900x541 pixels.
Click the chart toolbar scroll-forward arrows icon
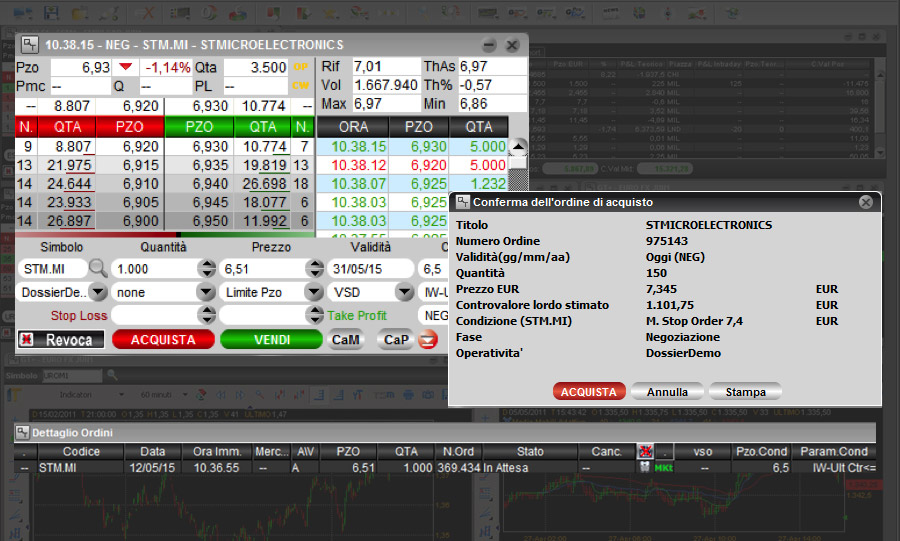pos(240,395)
